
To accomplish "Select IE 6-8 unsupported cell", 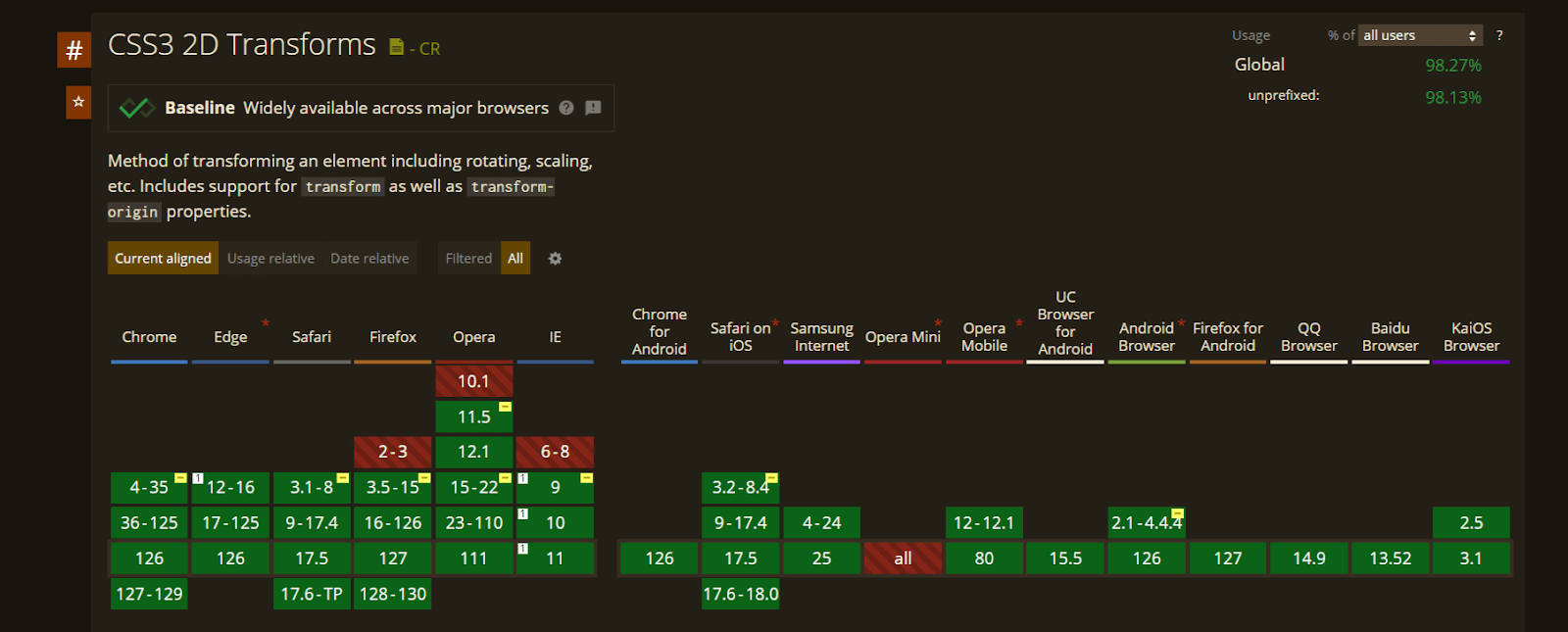I will 556,452.
